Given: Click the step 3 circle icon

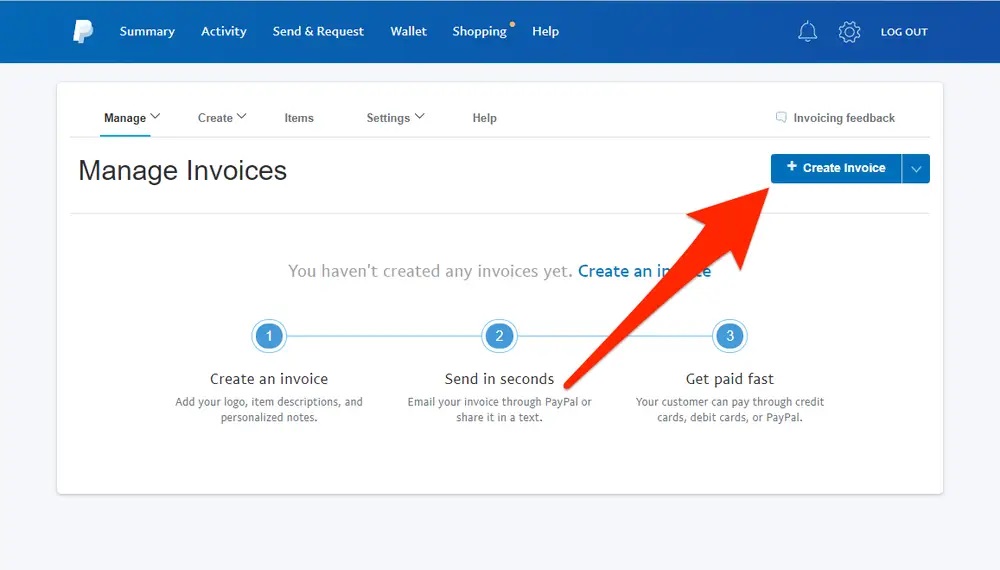Looking at the screenshot, I should tap(730, 336).
